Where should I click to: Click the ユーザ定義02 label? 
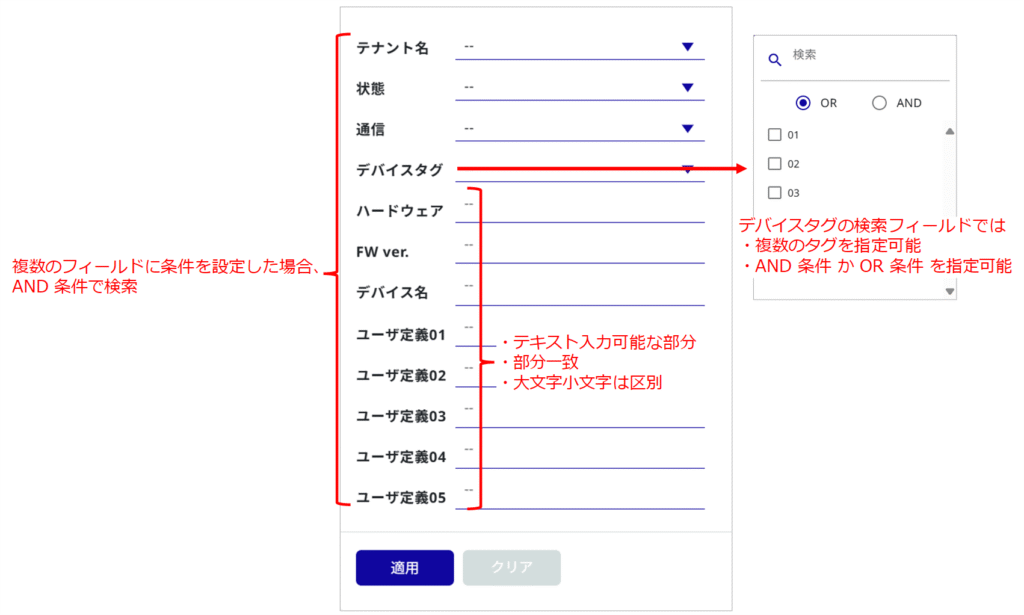pos(401,375)
